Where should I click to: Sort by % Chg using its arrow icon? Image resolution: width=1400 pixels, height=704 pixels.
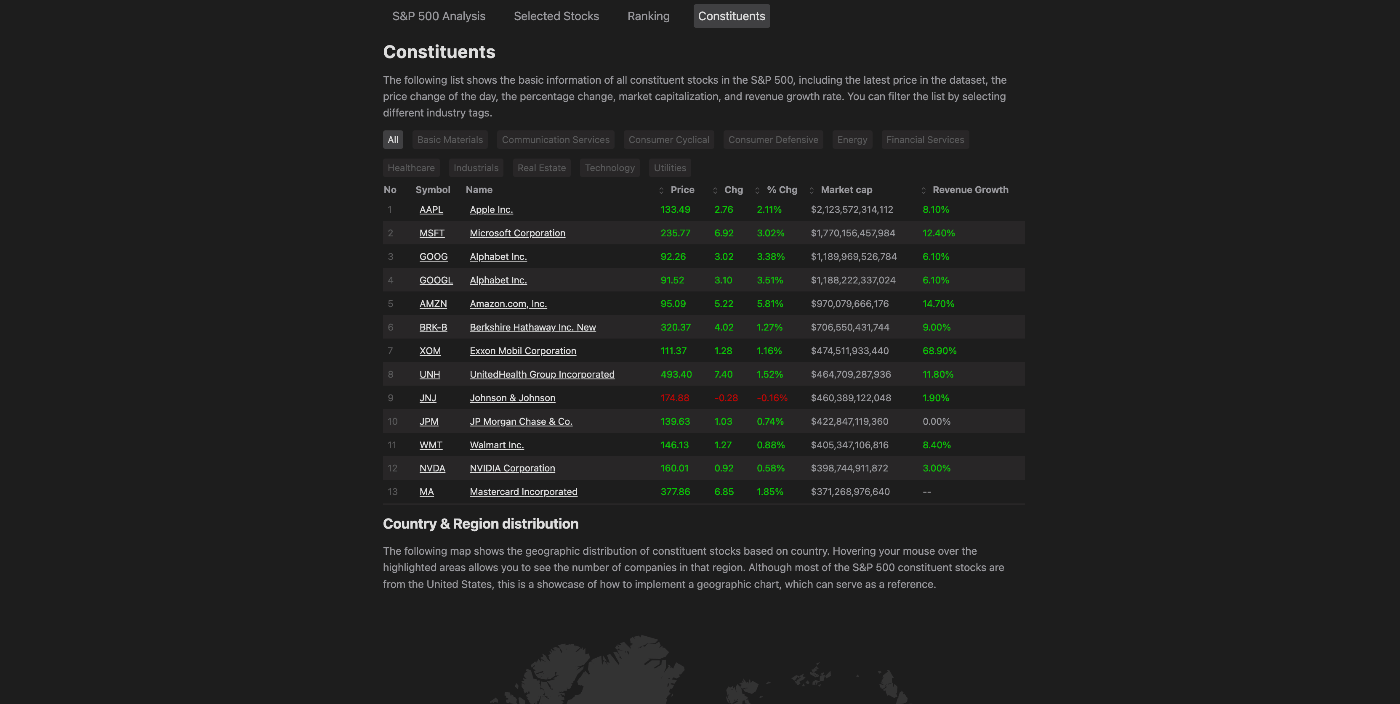(x=758, y=190)
